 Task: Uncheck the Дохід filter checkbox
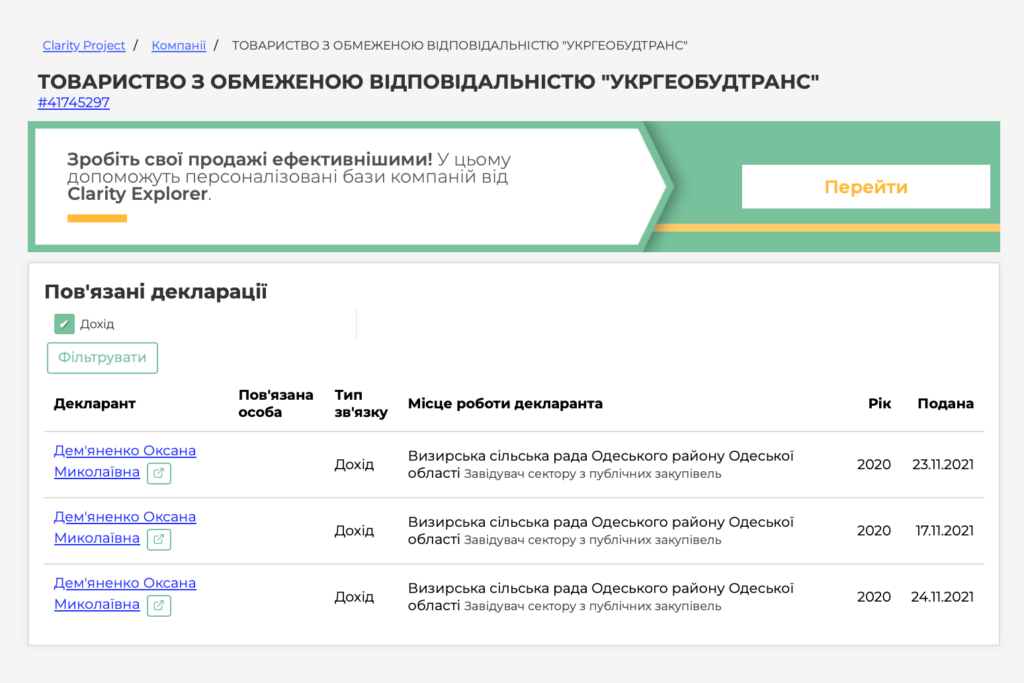pyautogui.click(x=64, y=324)
